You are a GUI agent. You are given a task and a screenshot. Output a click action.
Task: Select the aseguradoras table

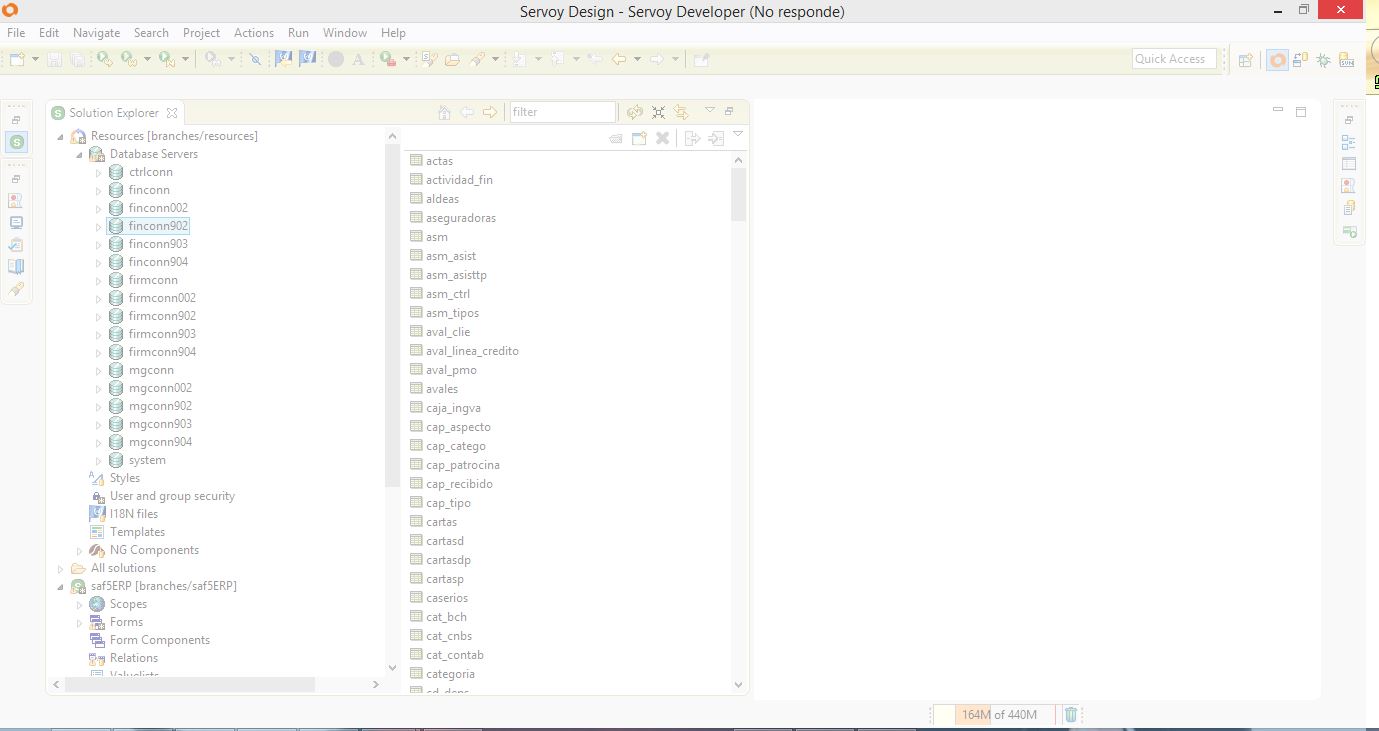pyautogui.click(x=460, y=218)
